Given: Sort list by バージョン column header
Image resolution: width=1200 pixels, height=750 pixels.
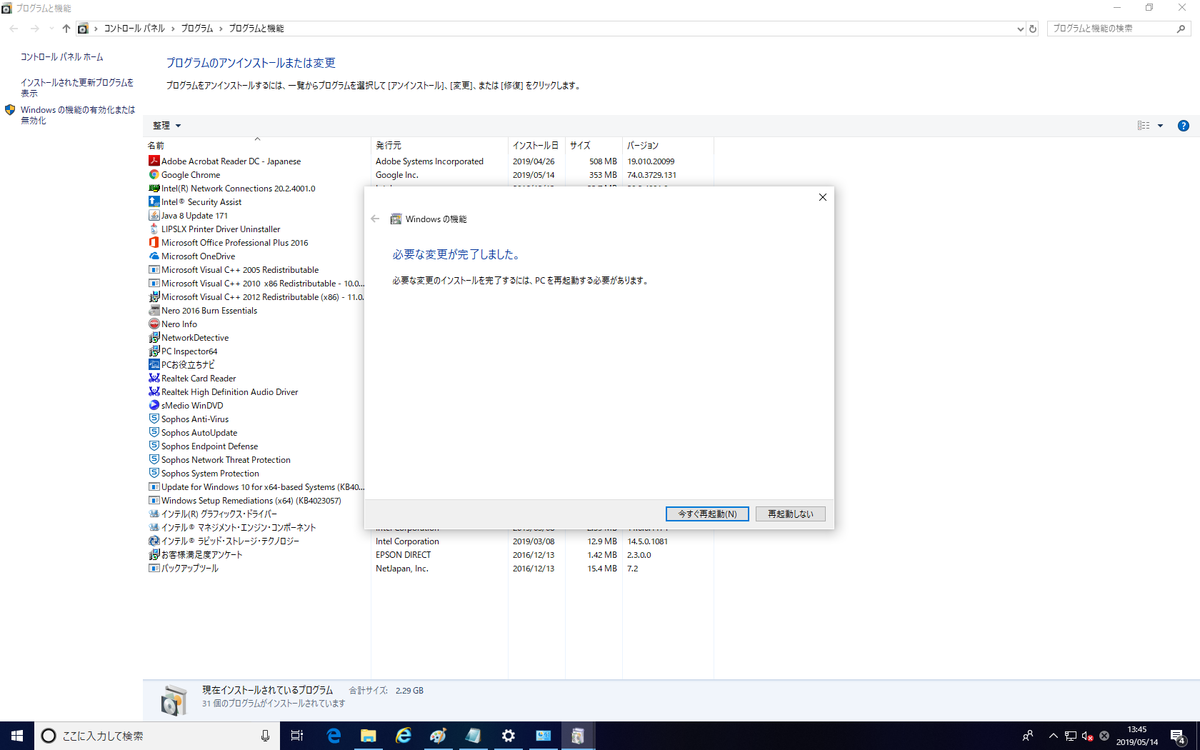Looking at the screenshot, I should pos(667,146).
